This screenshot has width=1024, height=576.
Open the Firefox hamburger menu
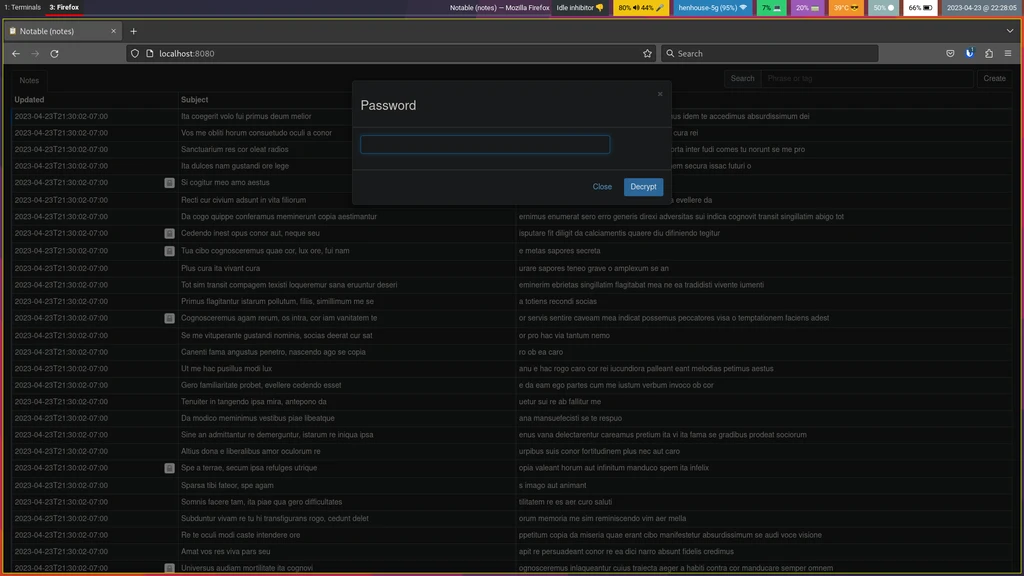point(1008,54)
